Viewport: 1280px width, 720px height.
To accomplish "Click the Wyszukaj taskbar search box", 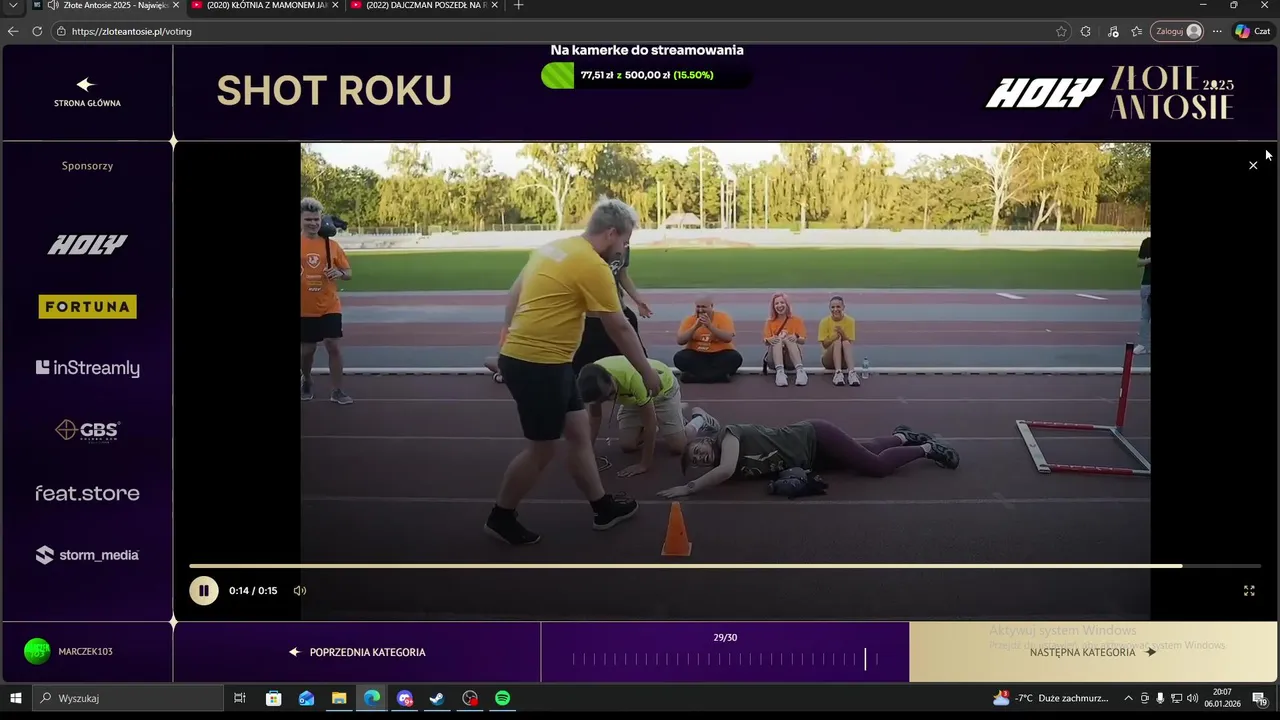I will tap(127, 698).
